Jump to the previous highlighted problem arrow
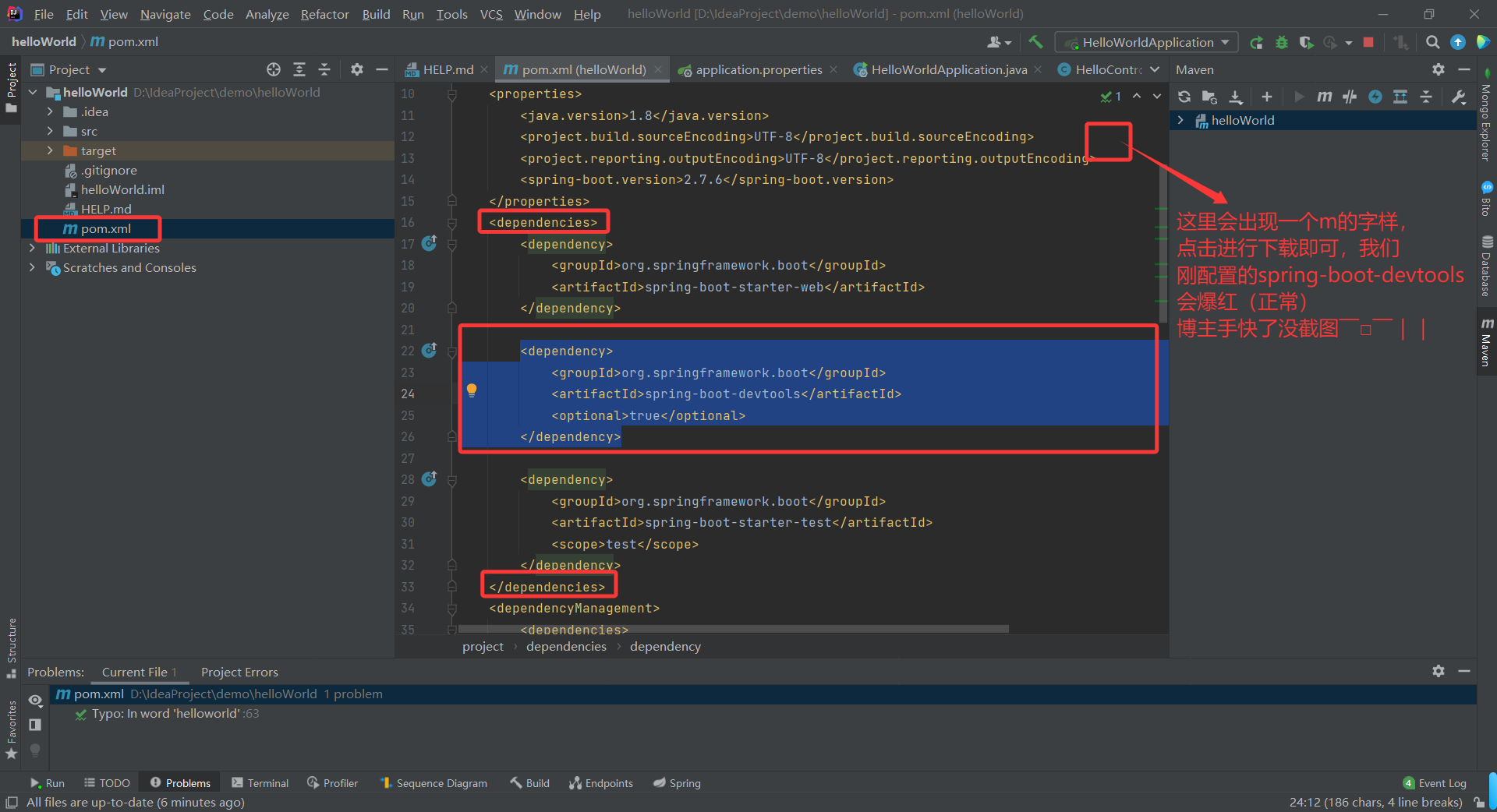Screen dimensions: 1497x812 pos(1138,96)
